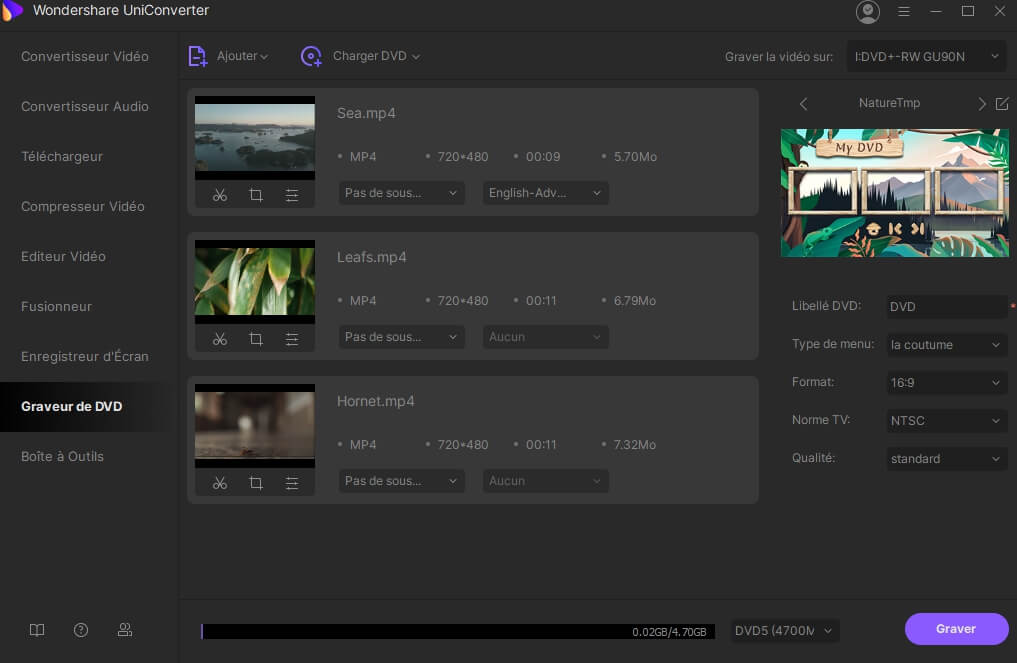Click the scissors trim icon under Sea.mp4
The height and width of the screenshot is (663, 1017).
pos(220,195)
